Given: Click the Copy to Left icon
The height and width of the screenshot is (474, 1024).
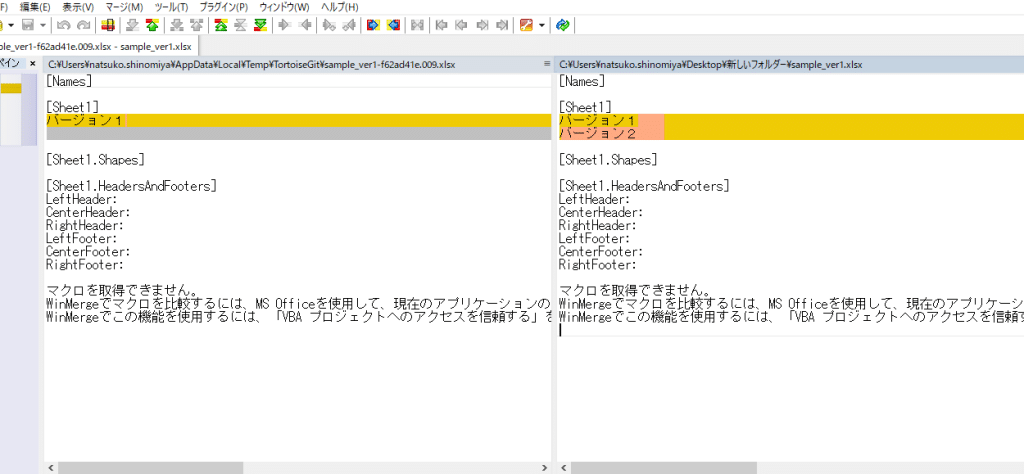Looking at the screenshot, I should (x=305, y=25).
